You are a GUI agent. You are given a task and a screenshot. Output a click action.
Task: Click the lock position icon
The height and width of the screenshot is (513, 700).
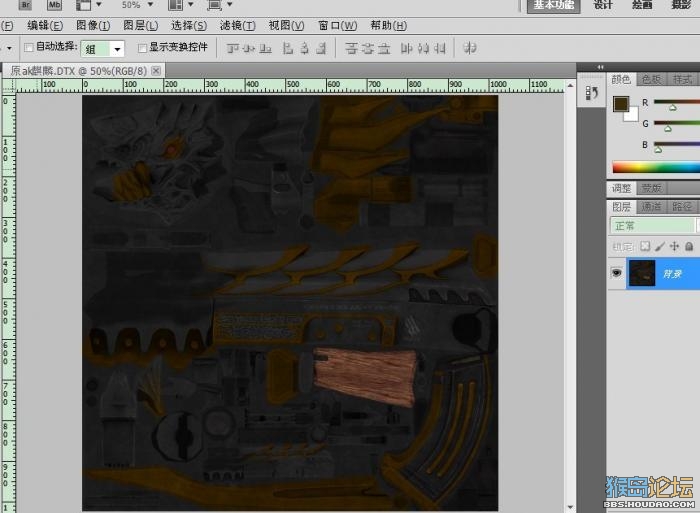(x=675, y=246)
